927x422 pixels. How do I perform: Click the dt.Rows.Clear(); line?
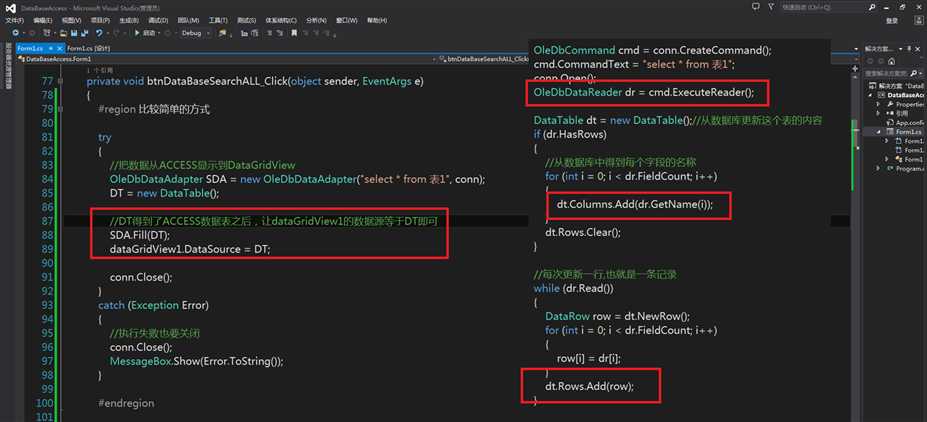pos(583,232)
